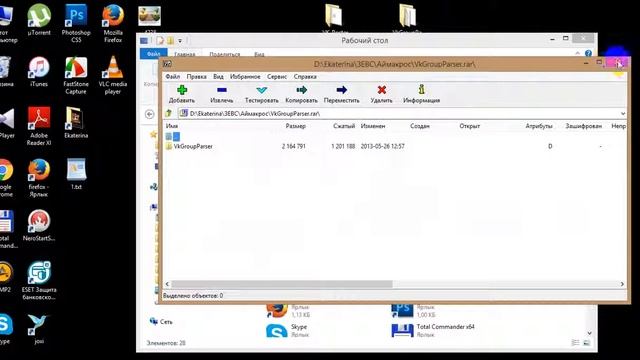
Task: Click the back arrow in Explorer window
Action: 149,114
